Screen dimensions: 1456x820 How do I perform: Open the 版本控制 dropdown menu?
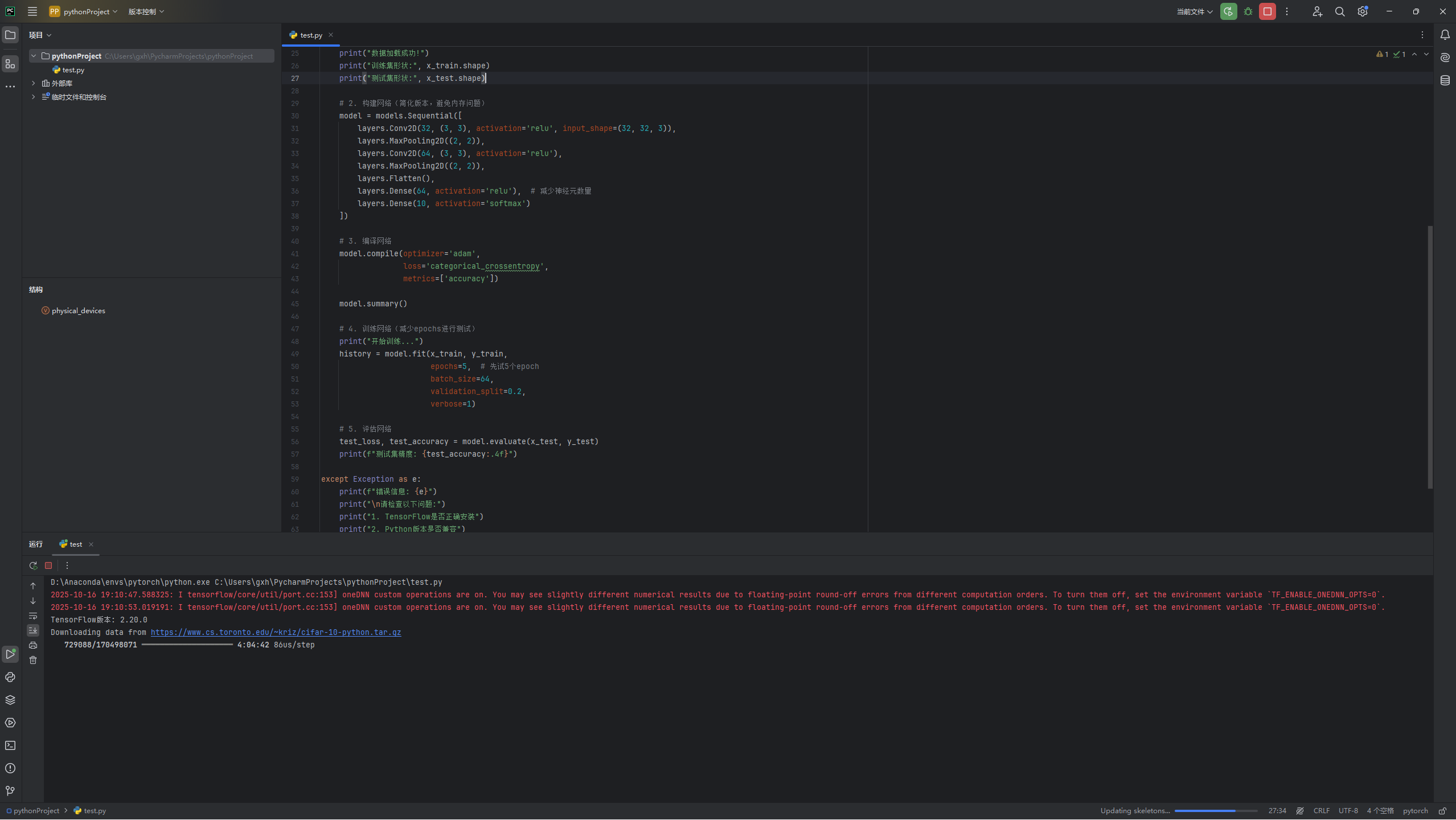tap(146, 11)
